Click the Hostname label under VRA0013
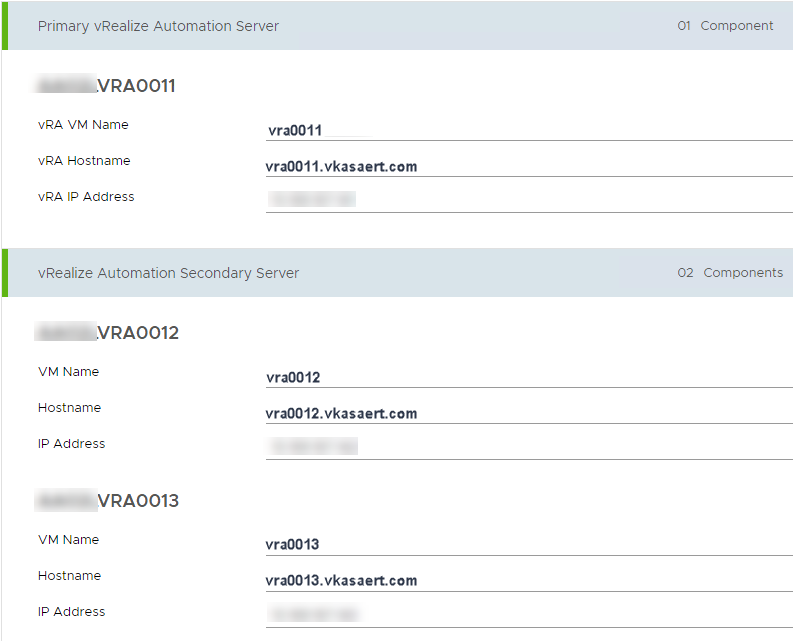 coord(69,576)
